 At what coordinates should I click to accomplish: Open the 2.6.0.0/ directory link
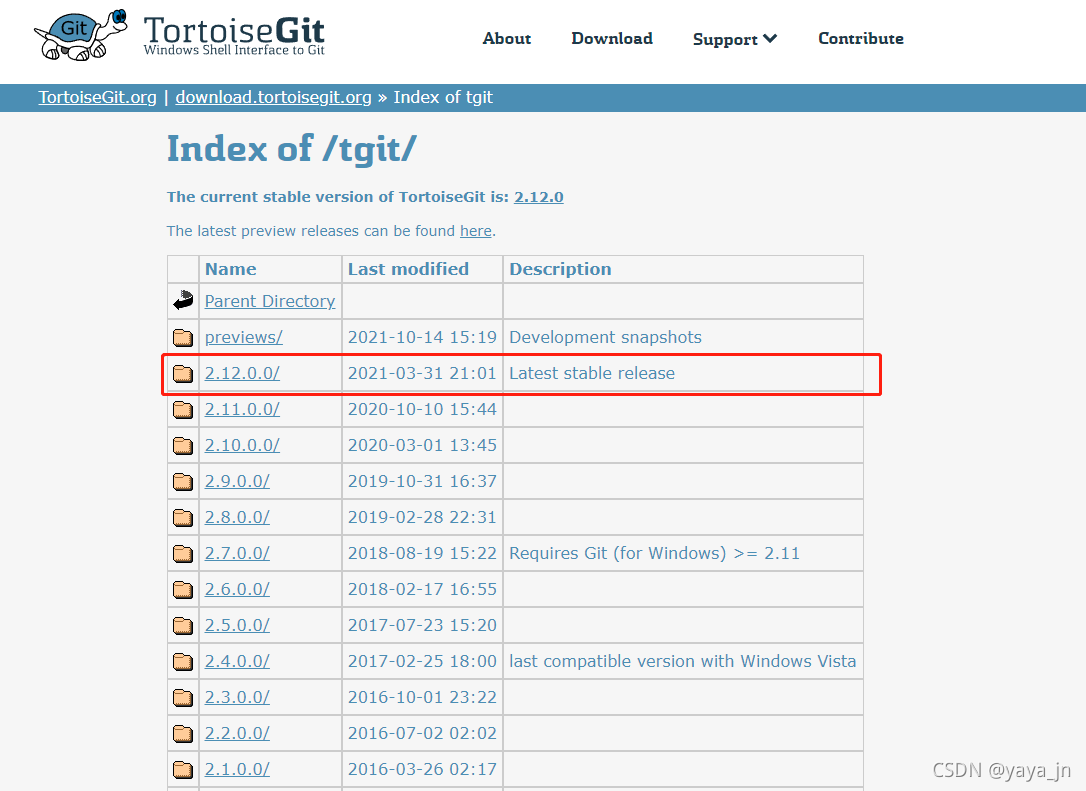tap(238, 589)
